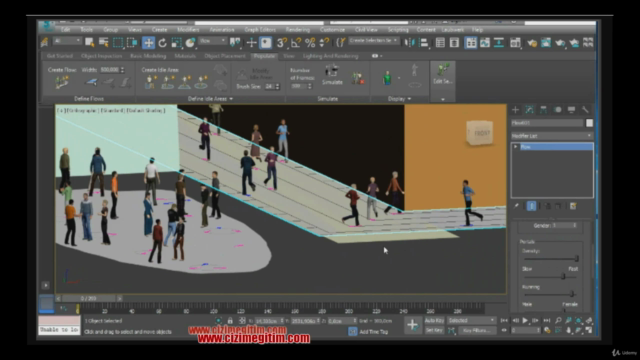Click the Simulate icon
The width and height of the screenshot is (640, 360).
click(332, 74)
